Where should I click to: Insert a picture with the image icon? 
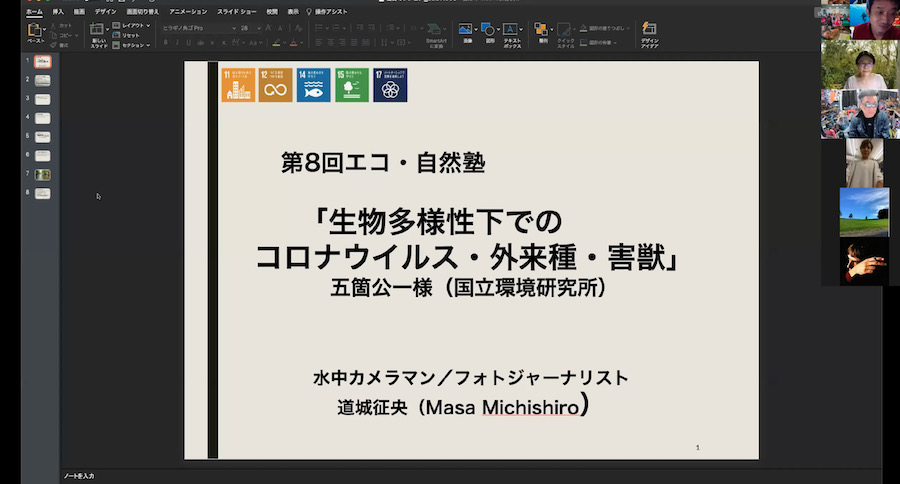point(465,29)
